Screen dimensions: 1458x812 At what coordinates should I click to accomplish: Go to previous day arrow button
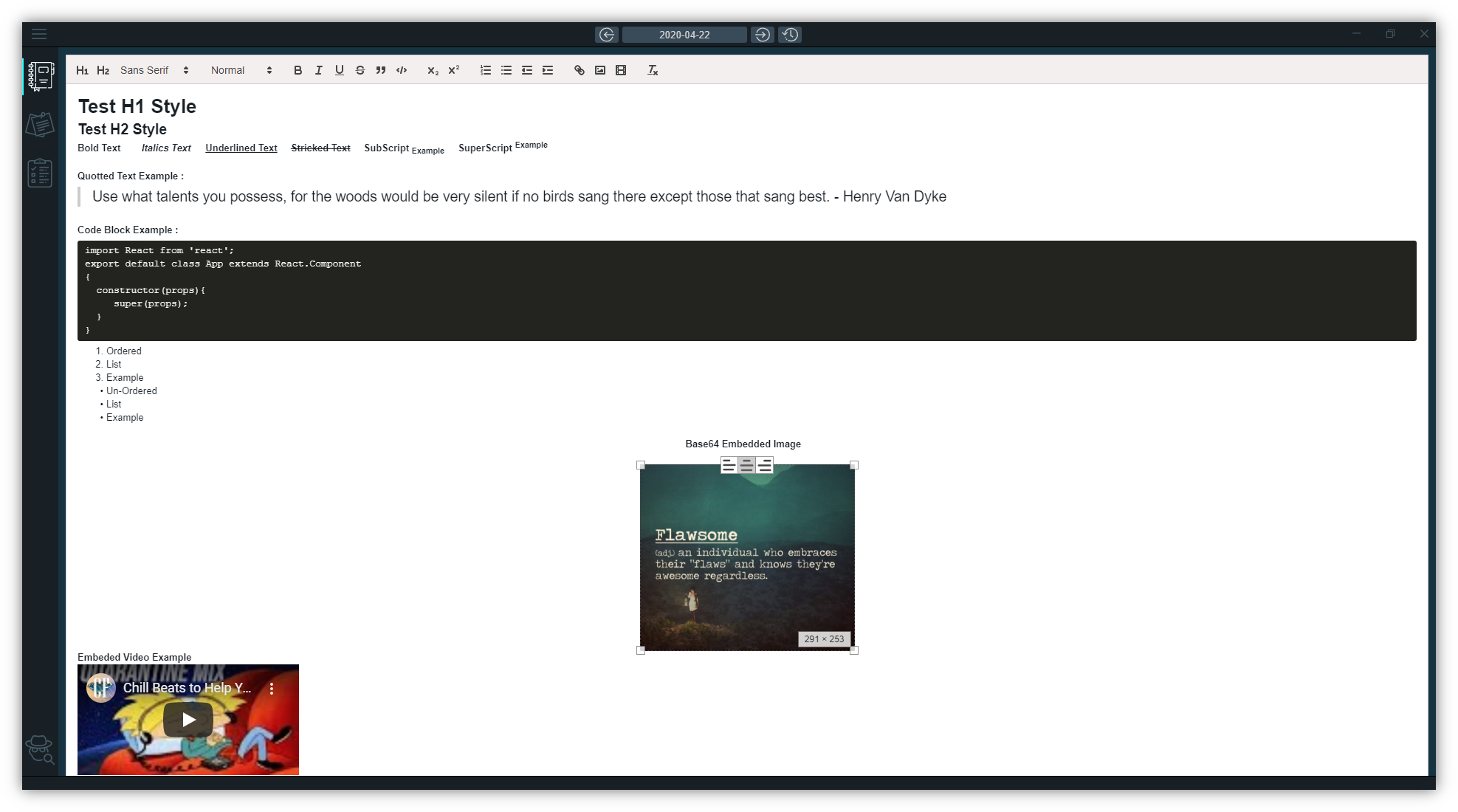pyautogui.click(x=607, y=35)
